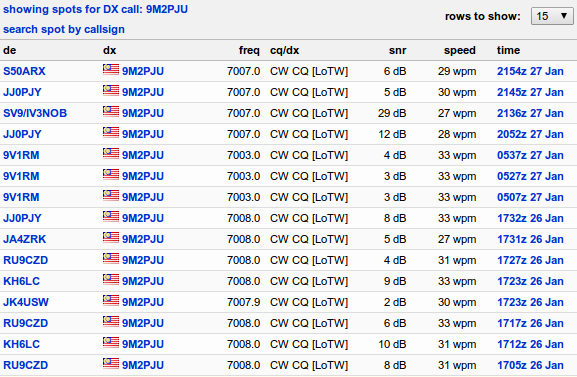Image resolution: width=577 pixels, height=377 pixels.
Task: Click 'showing spots for DX call: 9M2PJU' link
Action: (x=96, y=9)
